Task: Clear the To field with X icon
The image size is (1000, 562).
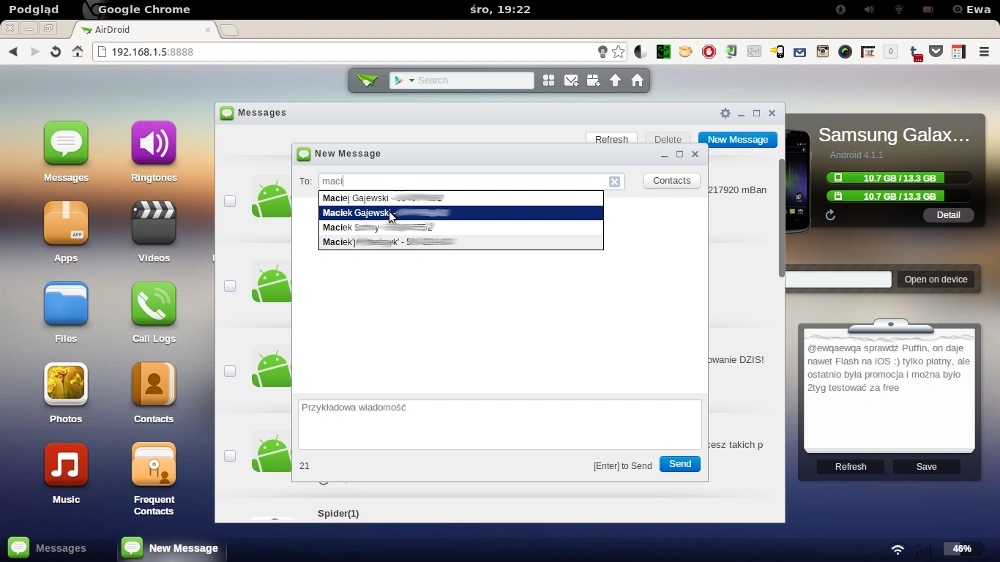Action: click(x=614, y=182)
